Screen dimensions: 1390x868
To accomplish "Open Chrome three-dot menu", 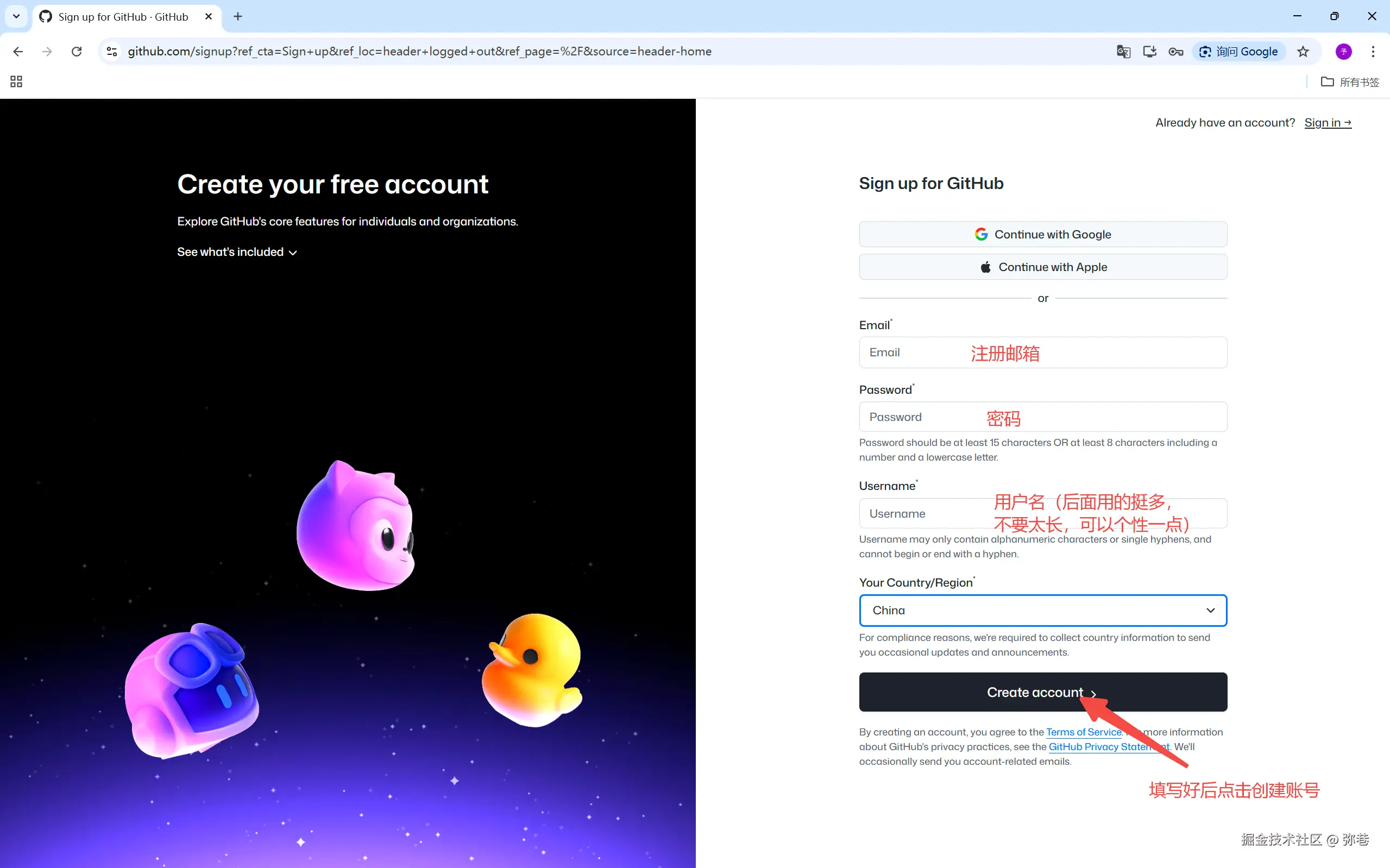I will point(1373,52).
